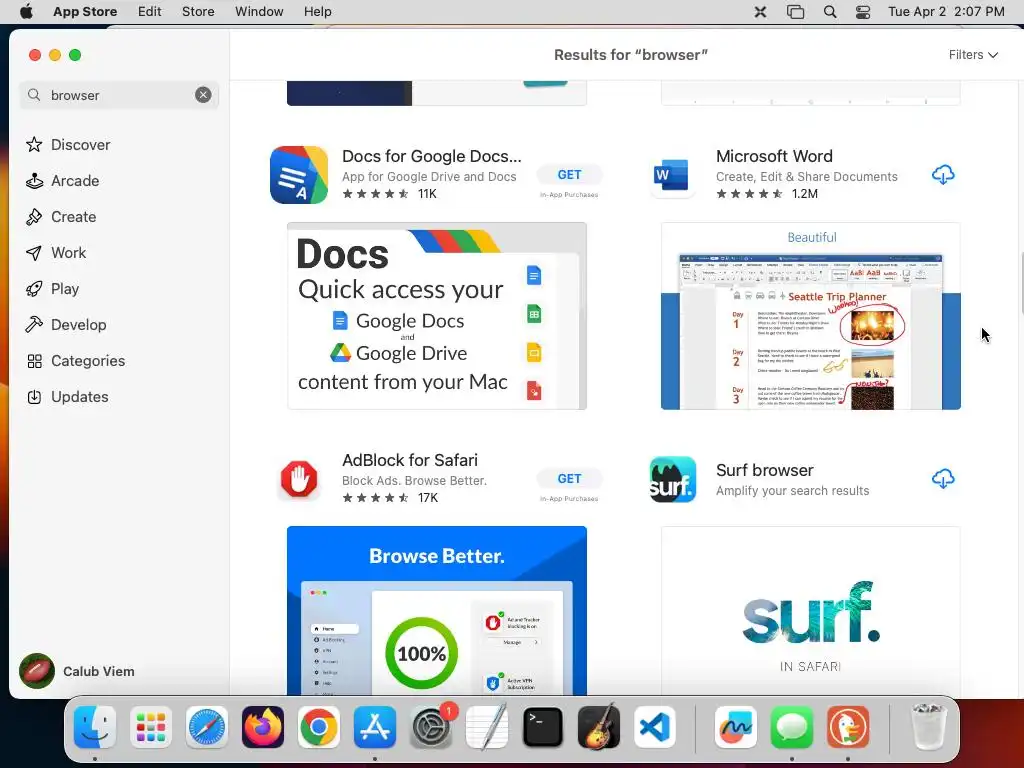The height and width of the screenshot is (768, 1024).
Task: Launch DuckDuckGo from the Dock
Action: point(848,727)
